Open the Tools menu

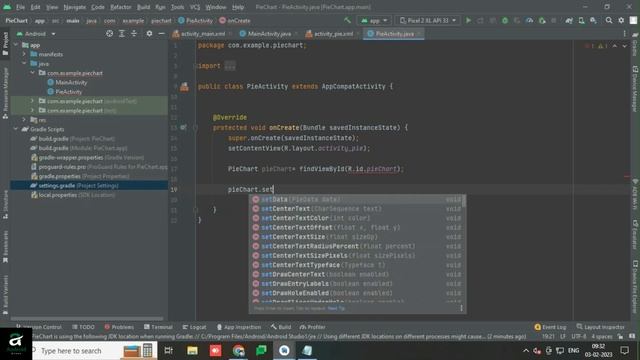pos(177,7)
